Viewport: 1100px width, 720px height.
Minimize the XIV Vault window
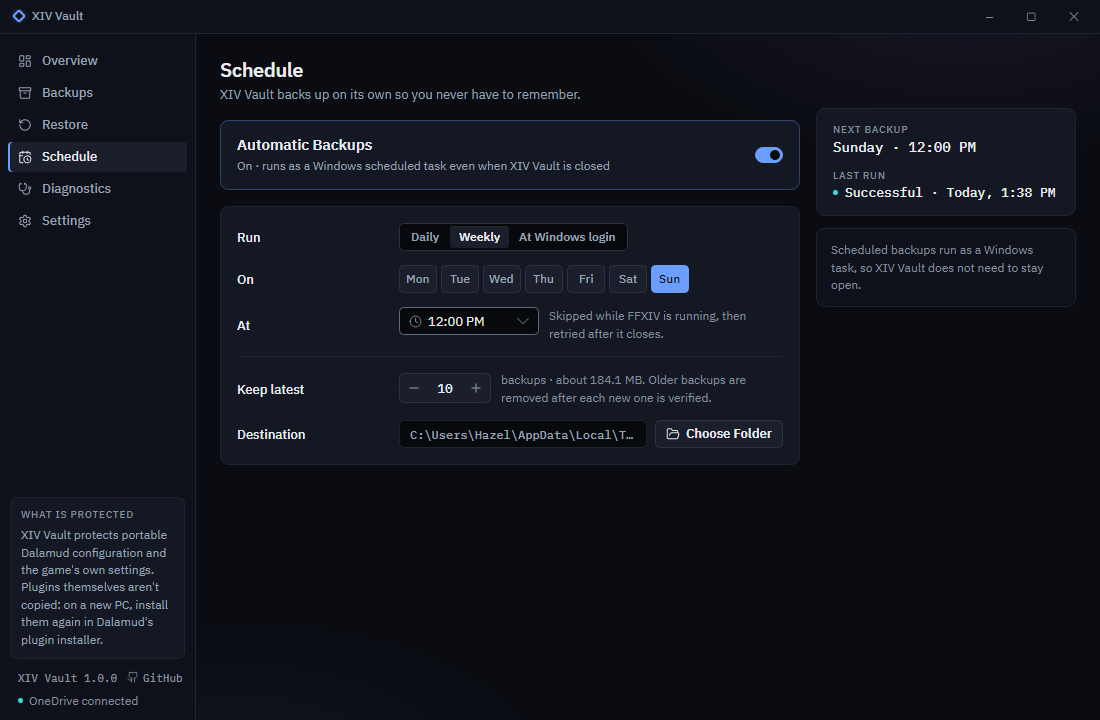click(x=989, y=16)
